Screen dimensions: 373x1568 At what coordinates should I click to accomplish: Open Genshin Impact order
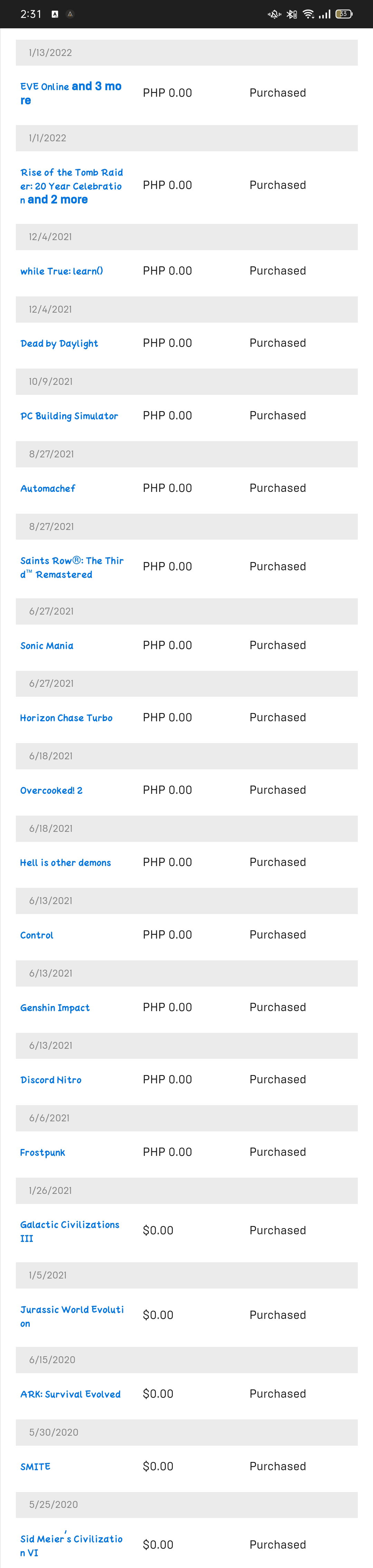click(55, 1008)
